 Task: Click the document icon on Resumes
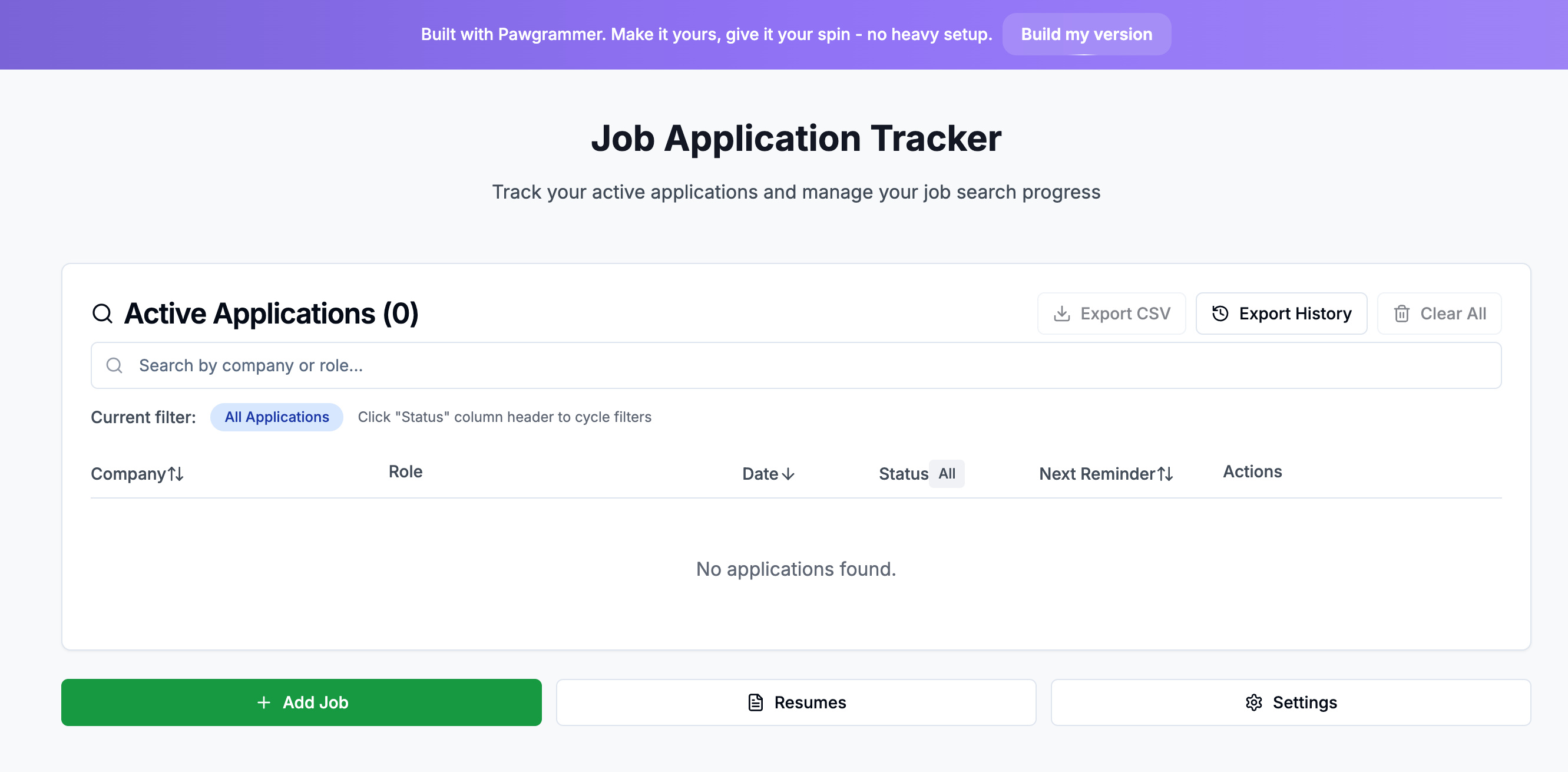click(x=755, y=702)
